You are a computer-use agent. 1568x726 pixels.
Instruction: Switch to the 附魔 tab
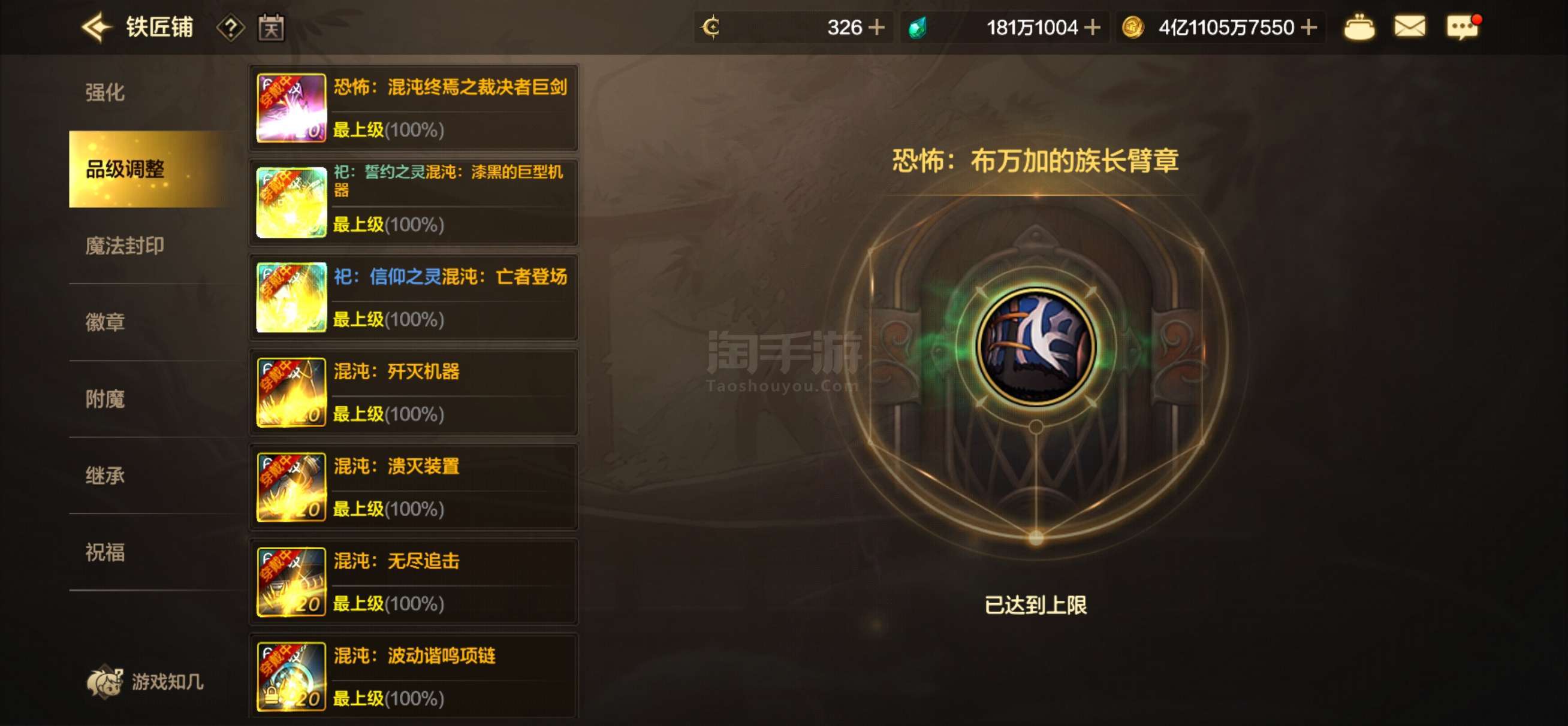coord(105,399)
